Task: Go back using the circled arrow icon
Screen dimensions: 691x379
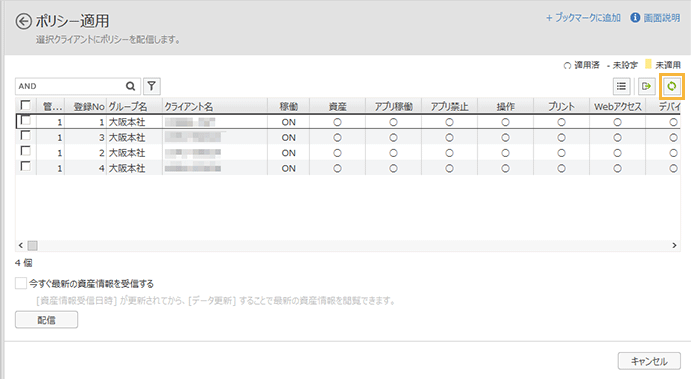Action: [24, 21]
